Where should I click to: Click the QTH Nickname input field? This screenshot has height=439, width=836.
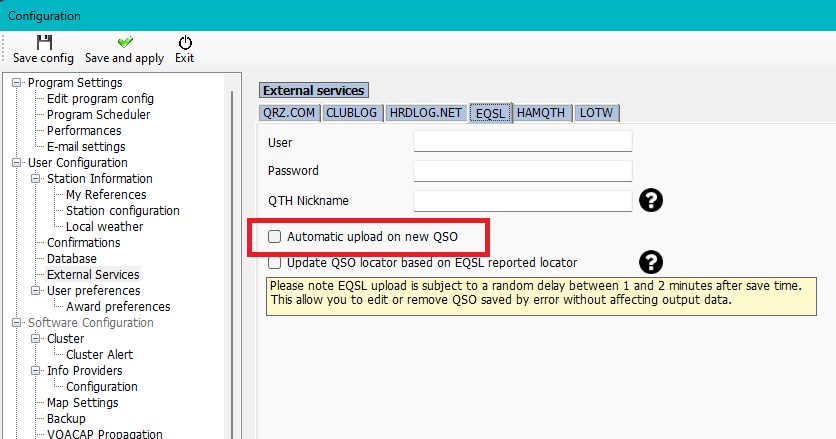click(522, 201)
